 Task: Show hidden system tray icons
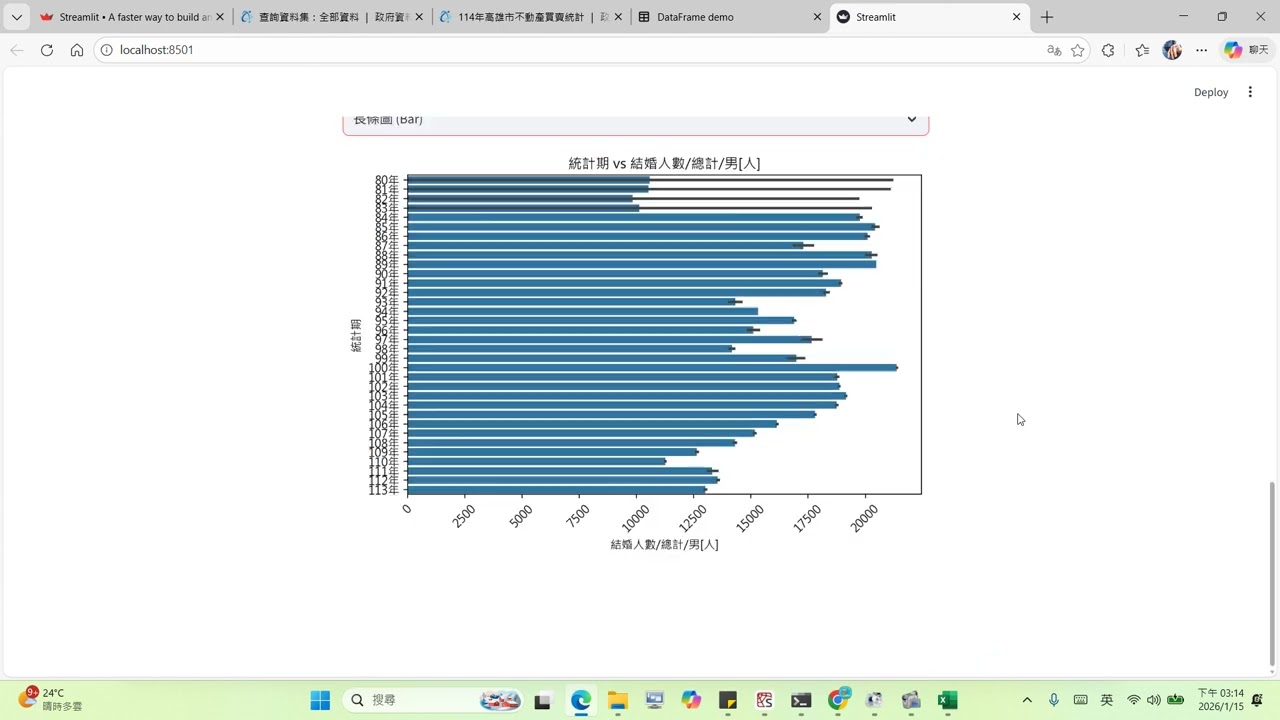(1027, 700)
